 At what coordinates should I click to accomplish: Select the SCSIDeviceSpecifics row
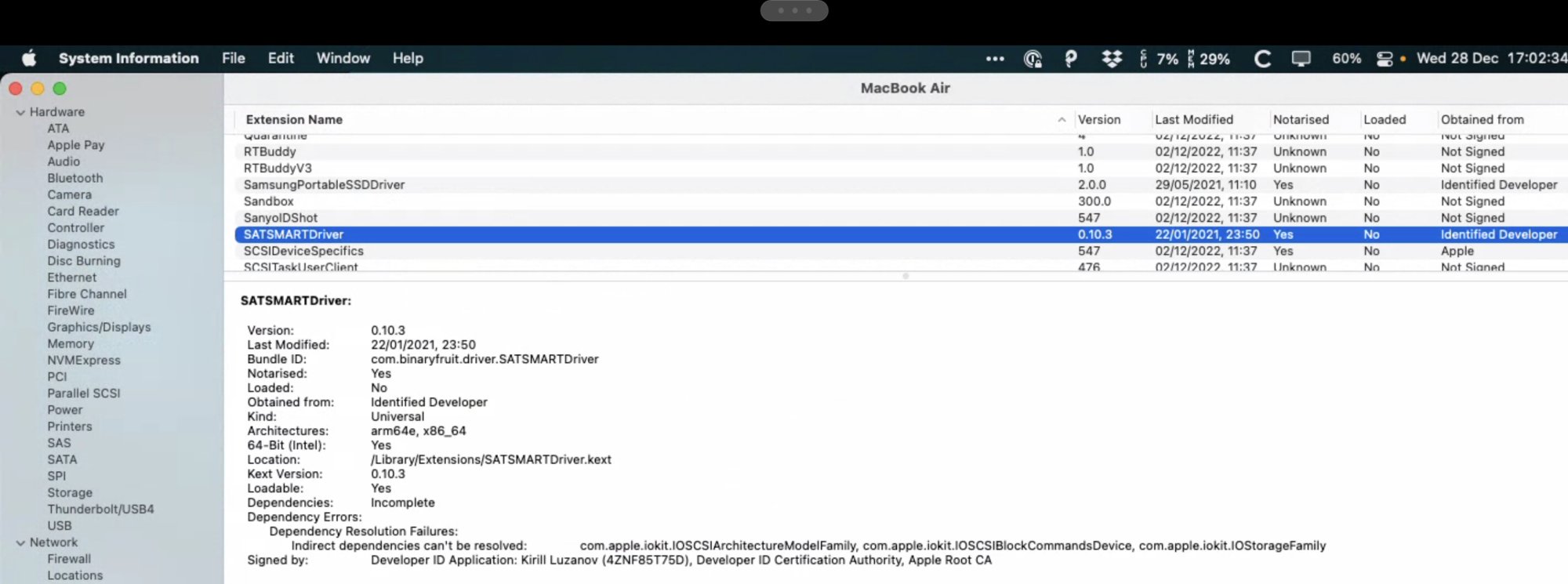(x=901, y=251)
